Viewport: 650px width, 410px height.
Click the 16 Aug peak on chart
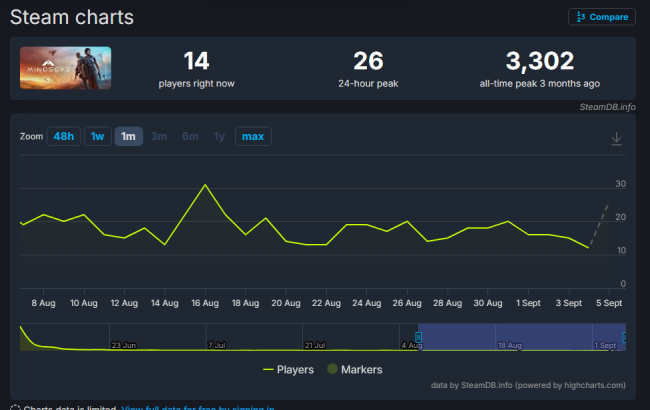205,185
